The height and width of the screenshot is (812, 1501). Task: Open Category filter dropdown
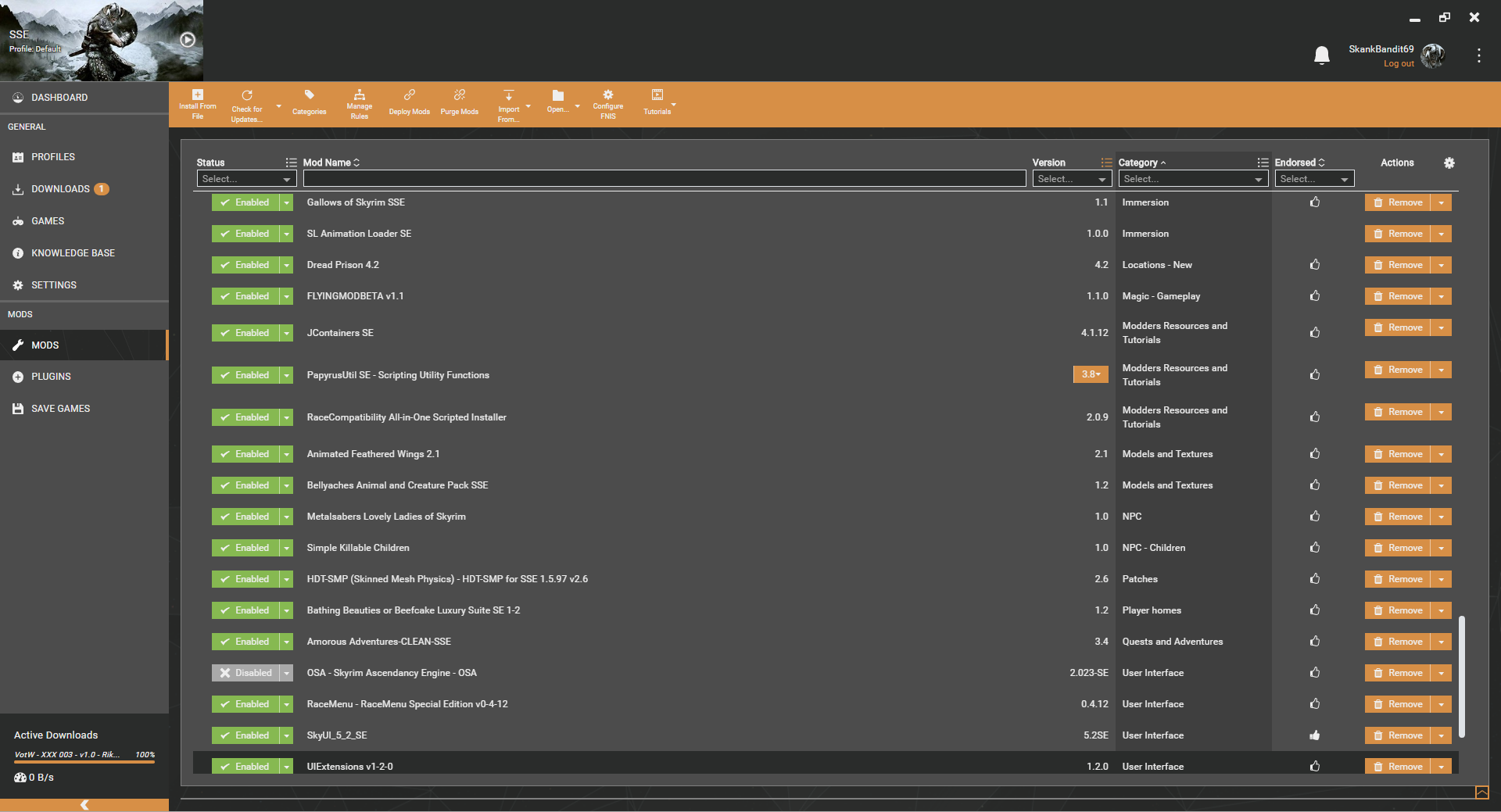click(x=1193, y=179)
